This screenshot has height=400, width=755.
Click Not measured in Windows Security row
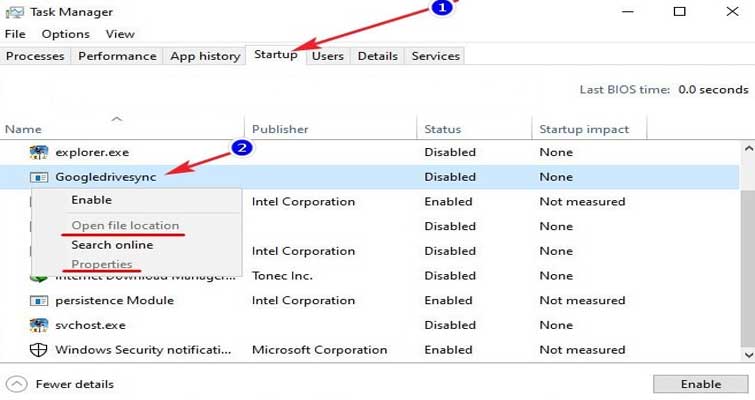(582, 350)
